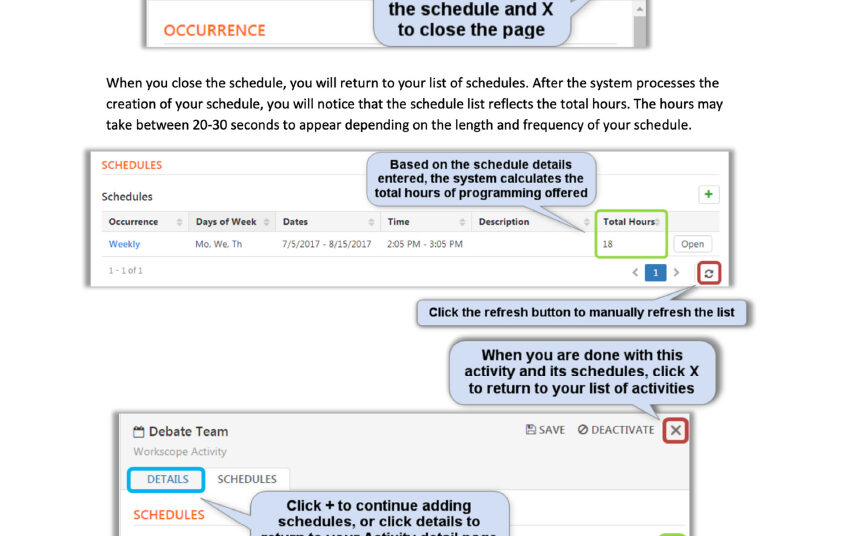Open the Weekly occurrence link
This screenshot has height=536, width=842.
(x=124, y=244)
